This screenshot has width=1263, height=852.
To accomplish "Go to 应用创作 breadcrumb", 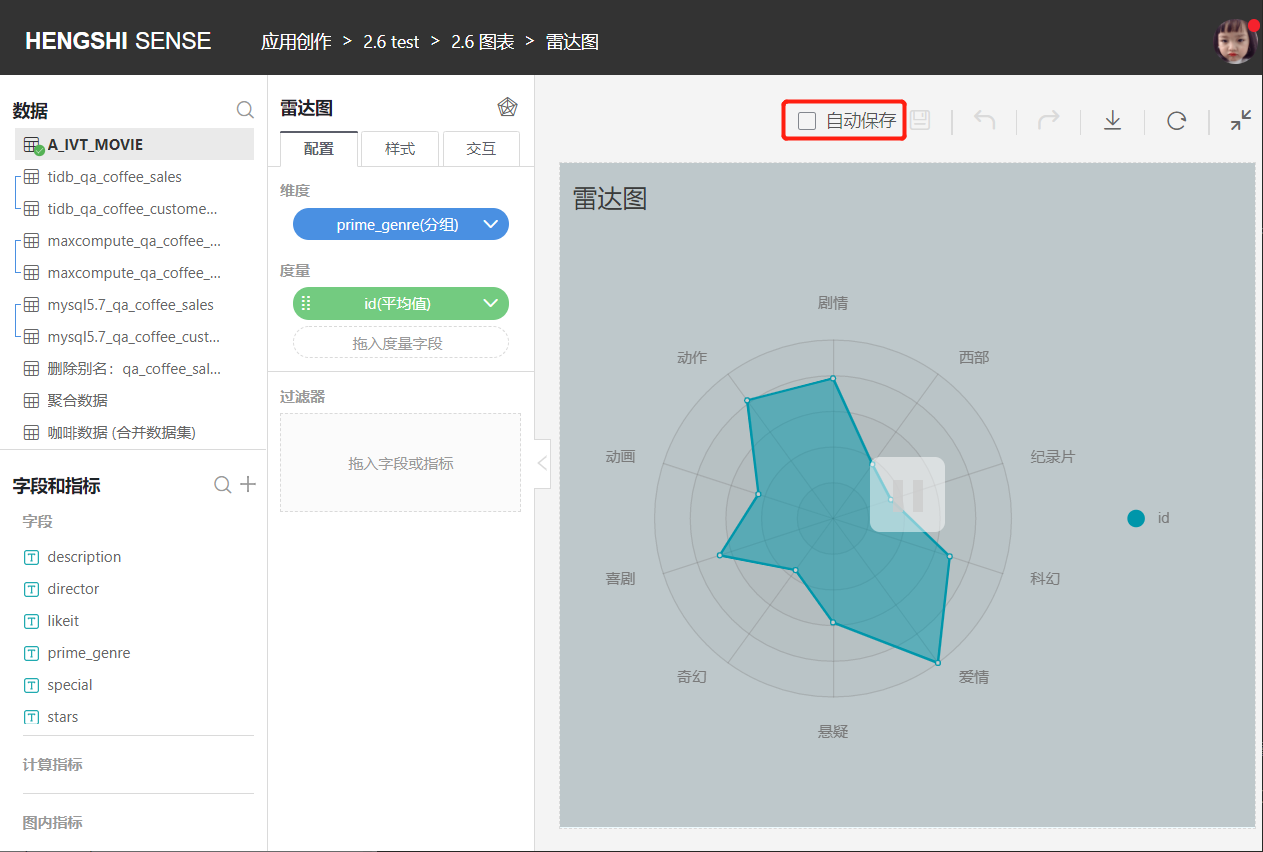I will 296,41.
